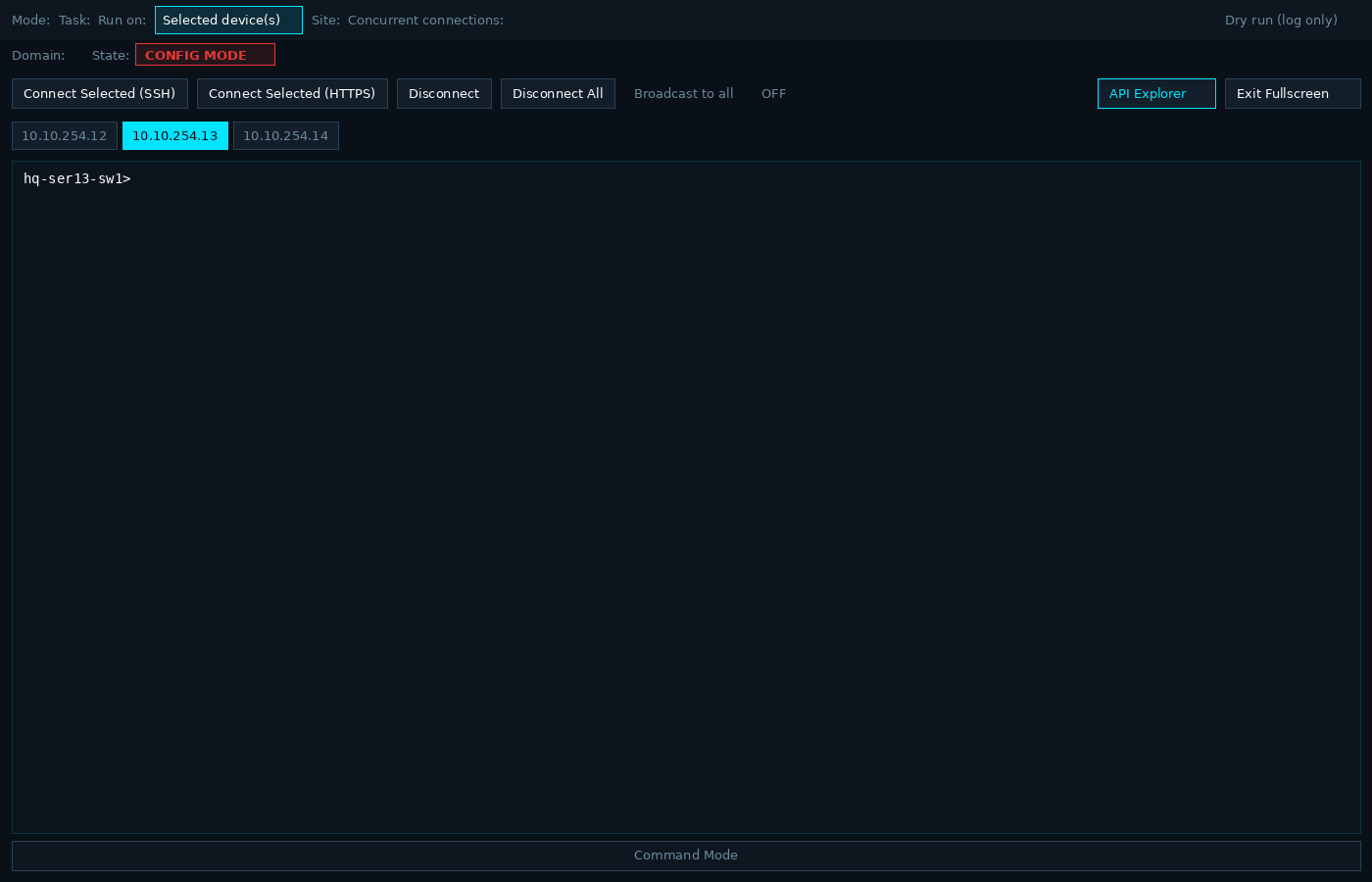Exit Fullscreen view

tap(1293, 93)
